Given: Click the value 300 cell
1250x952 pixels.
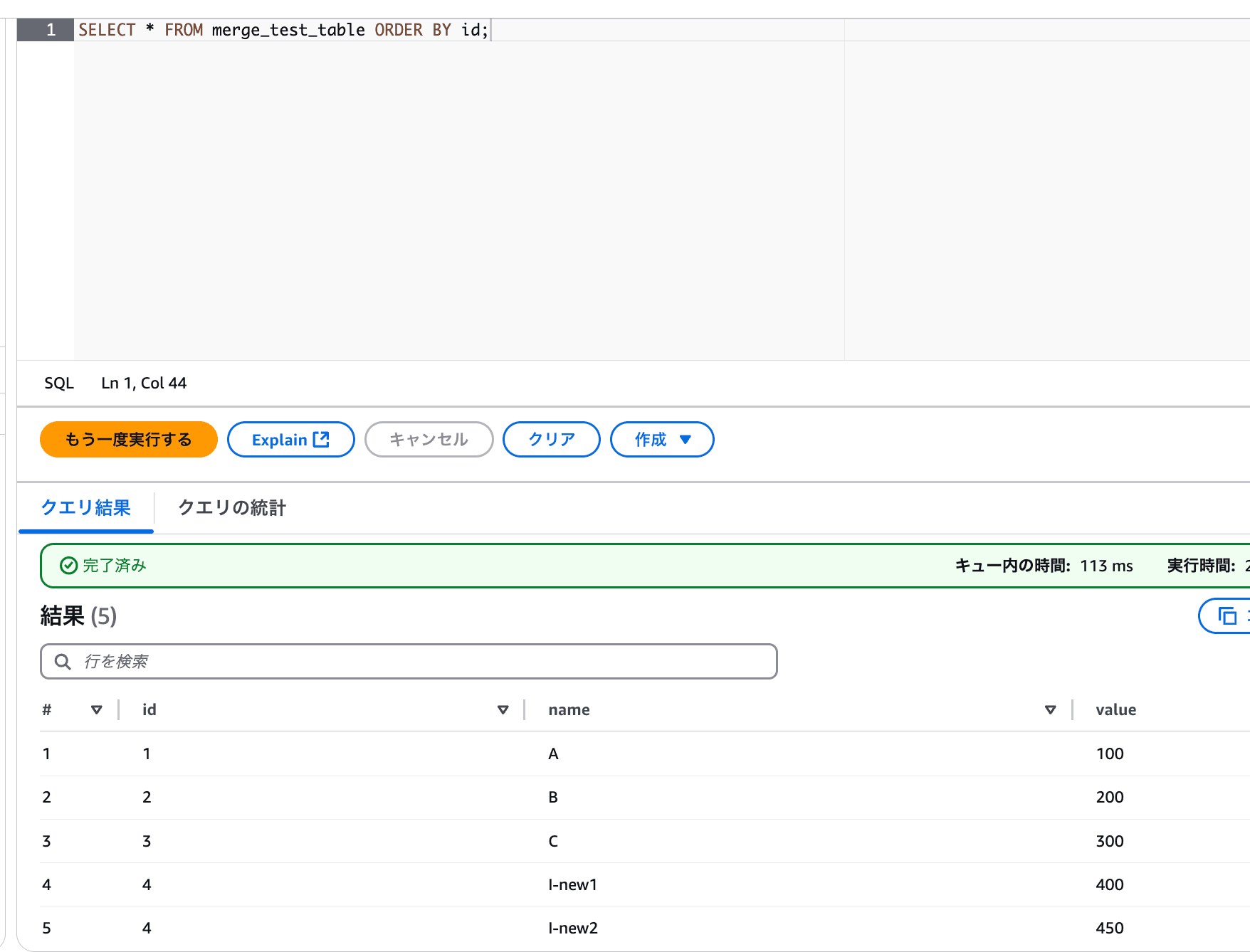Looking at the screenshot, I should pos(1110,841).
